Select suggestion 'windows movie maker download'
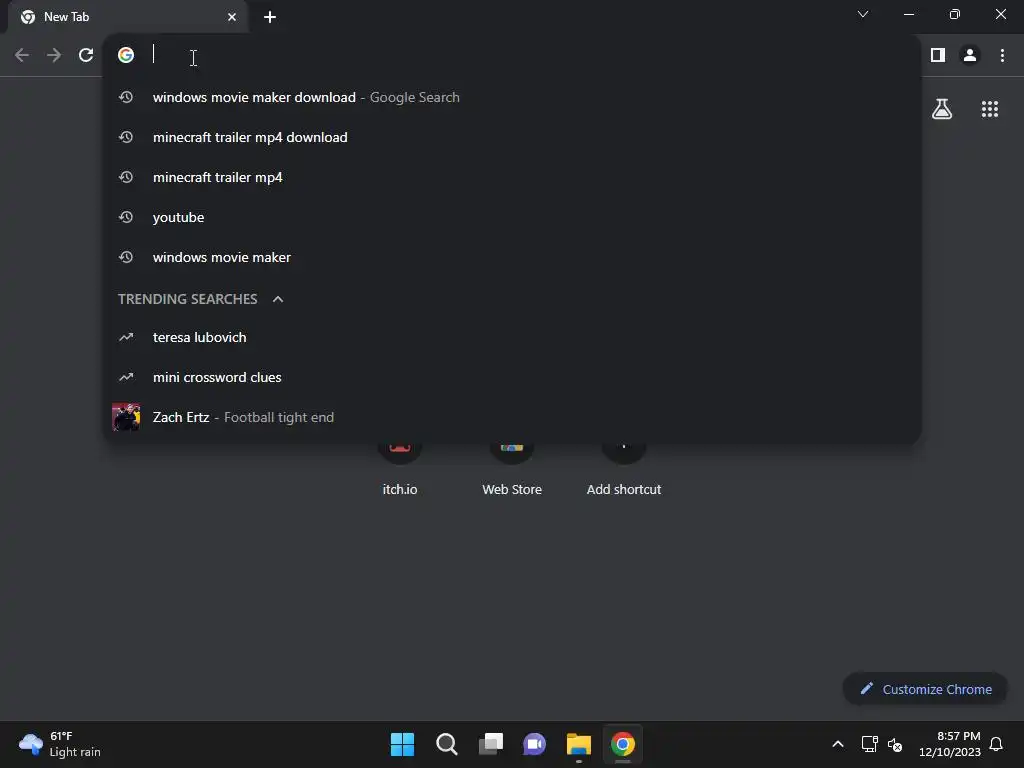 [512, 97]
